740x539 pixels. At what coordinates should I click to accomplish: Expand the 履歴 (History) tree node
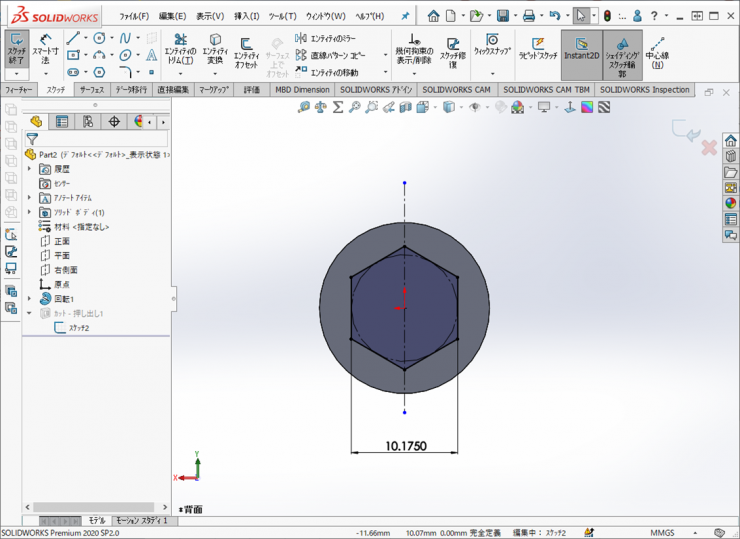30,169
